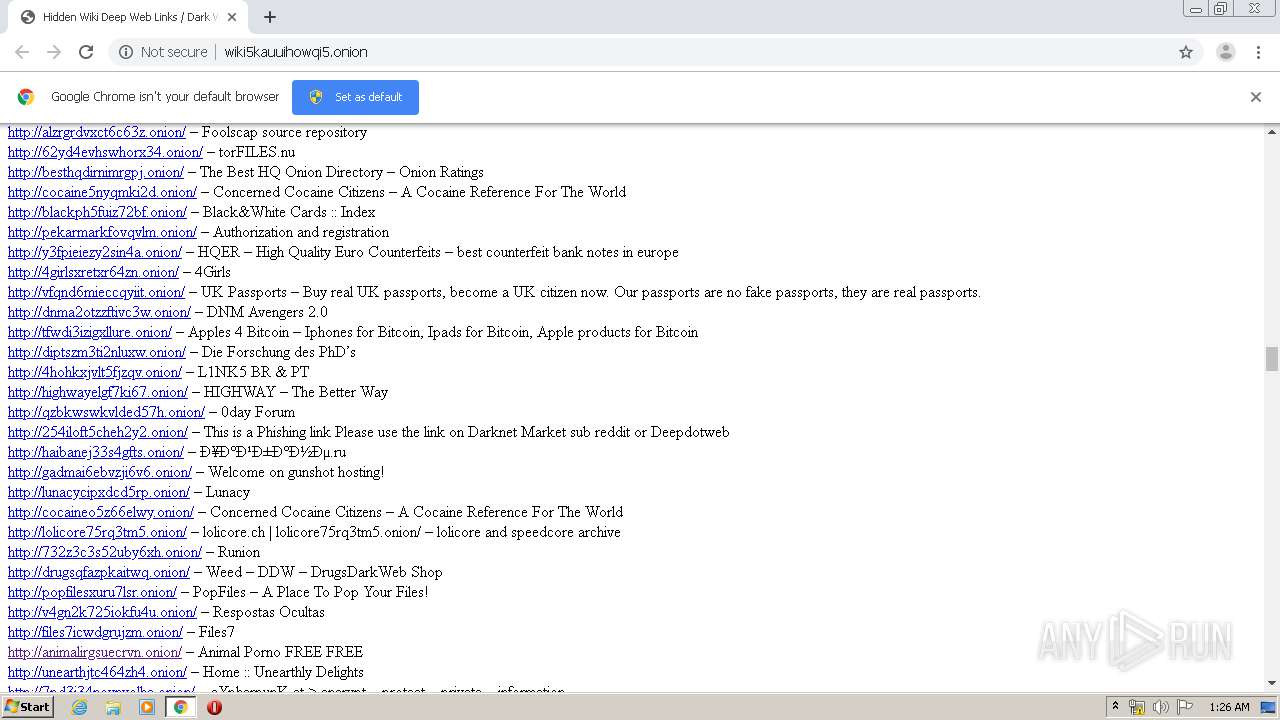Dismiss the default browser notification bar
The image size is (1280, 720).
click(1255, 97)
